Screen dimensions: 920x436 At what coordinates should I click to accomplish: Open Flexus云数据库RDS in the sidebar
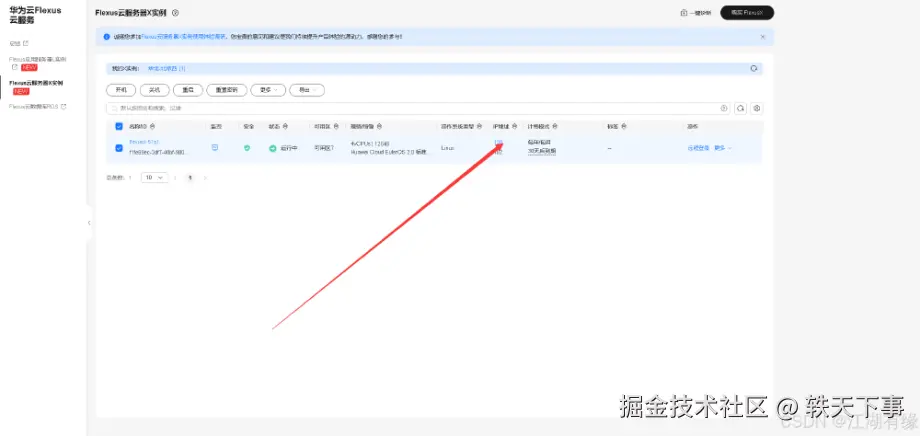pyautogui.click(x=38, y=107)
